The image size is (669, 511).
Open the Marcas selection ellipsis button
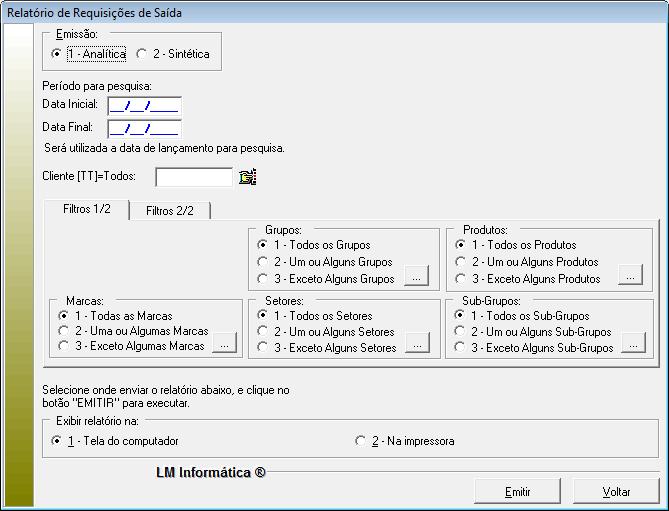(226, 346)
